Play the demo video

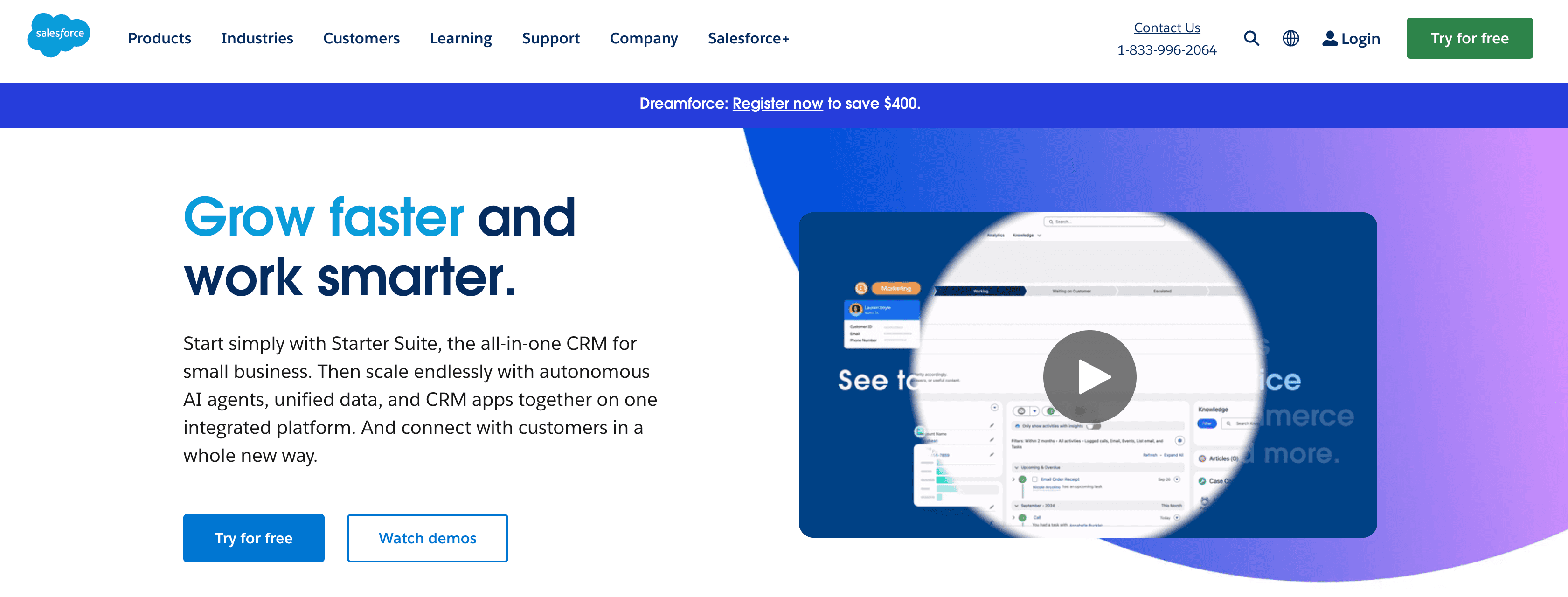click(x=1089, y=376)
